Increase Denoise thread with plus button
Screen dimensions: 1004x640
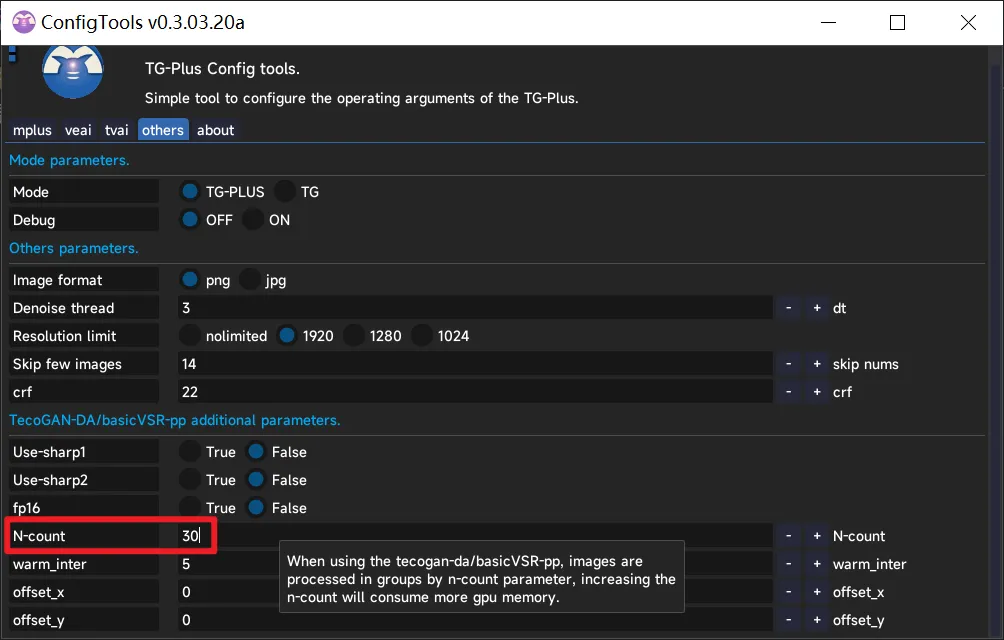click(816, 308)
